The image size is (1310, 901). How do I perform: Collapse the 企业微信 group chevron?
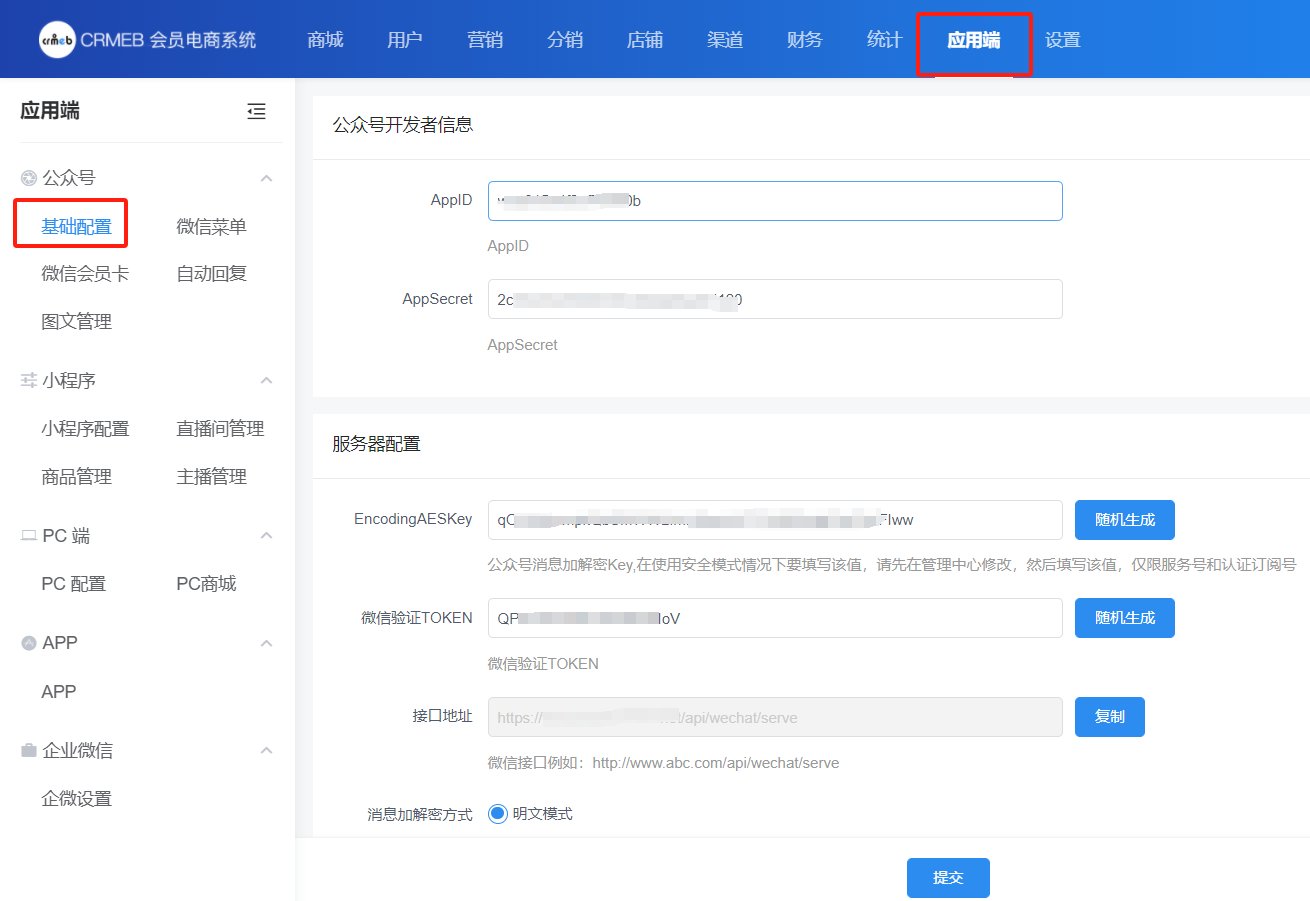coord(266,750)
